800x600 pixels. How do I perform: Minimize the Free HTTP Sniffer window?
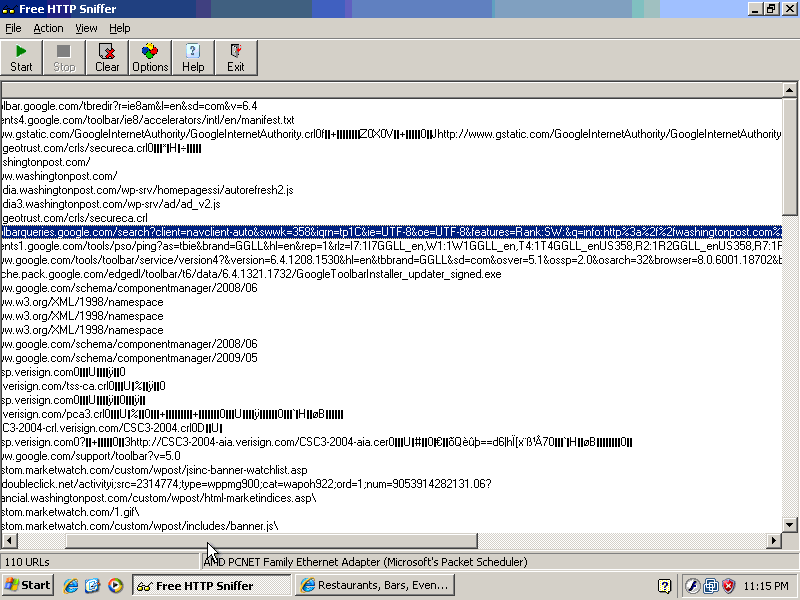point(755,9)
